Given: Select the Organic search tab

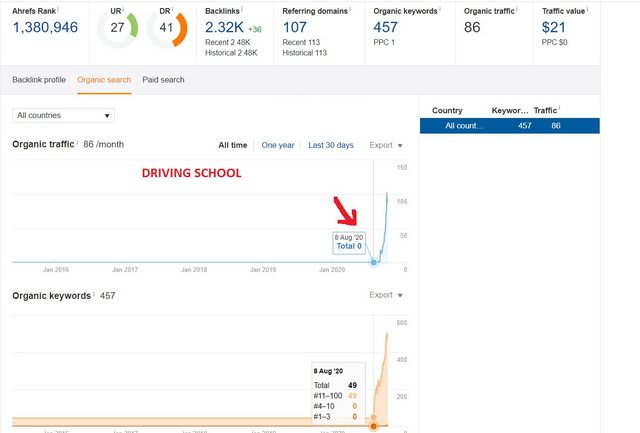Looking at the screenshot, I should tap(105, 79).
